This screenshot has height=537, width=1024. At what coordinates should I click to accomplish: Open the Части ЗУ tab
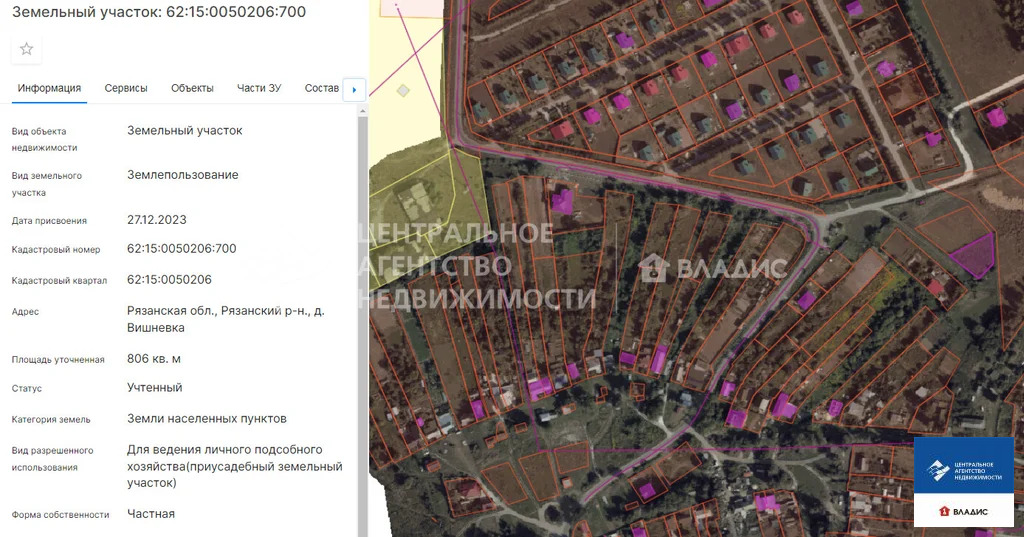click(x=259, y=88)
